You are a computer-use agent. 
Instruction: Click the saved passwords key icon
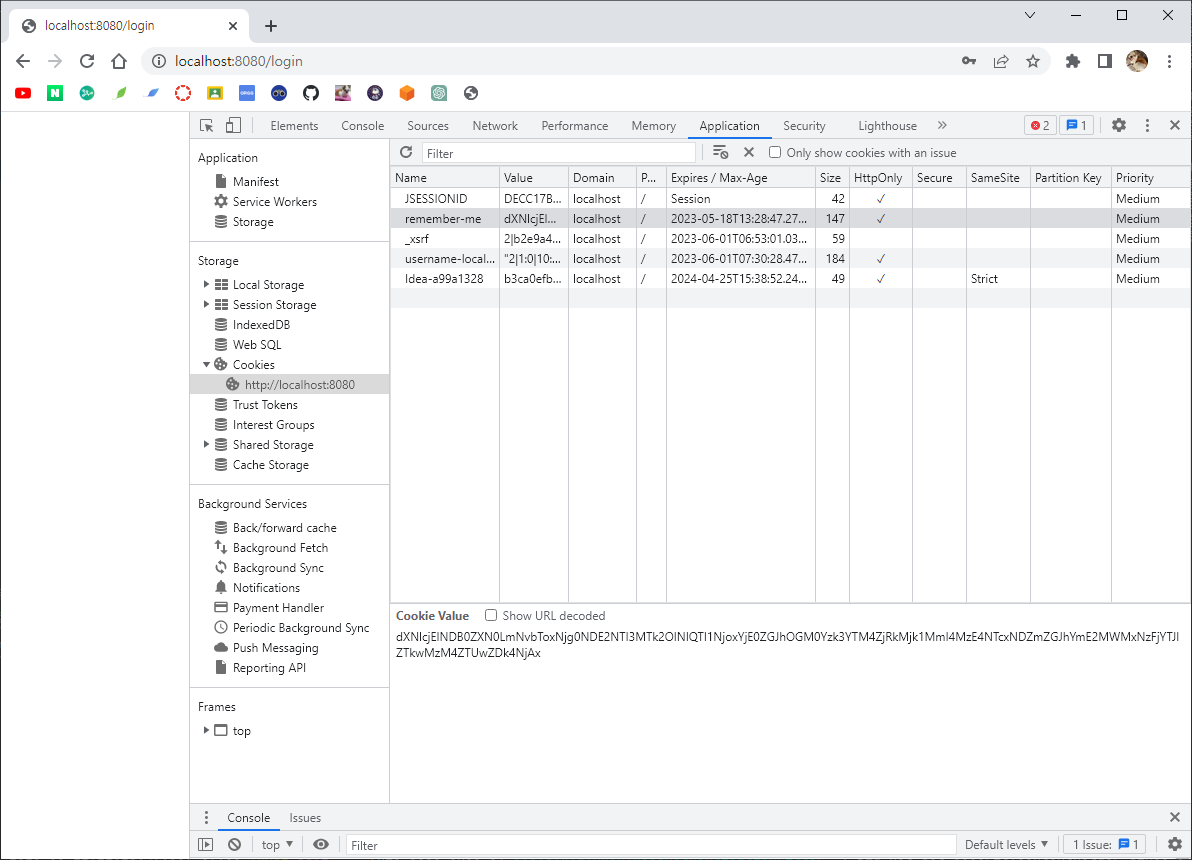coord(968,61)
